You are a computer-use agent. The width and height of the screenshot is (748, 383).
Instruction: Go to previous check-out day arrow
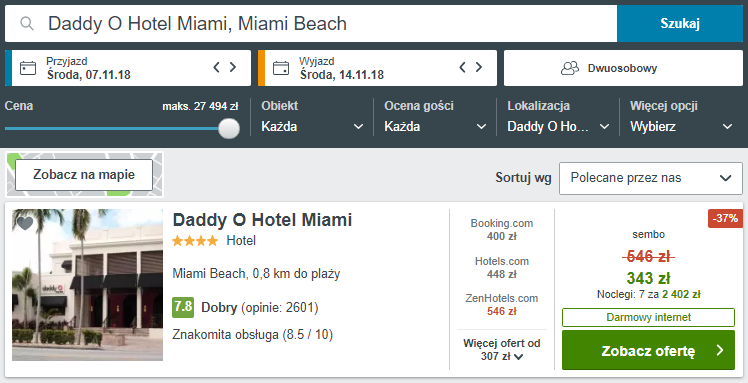tap(462, 67)
